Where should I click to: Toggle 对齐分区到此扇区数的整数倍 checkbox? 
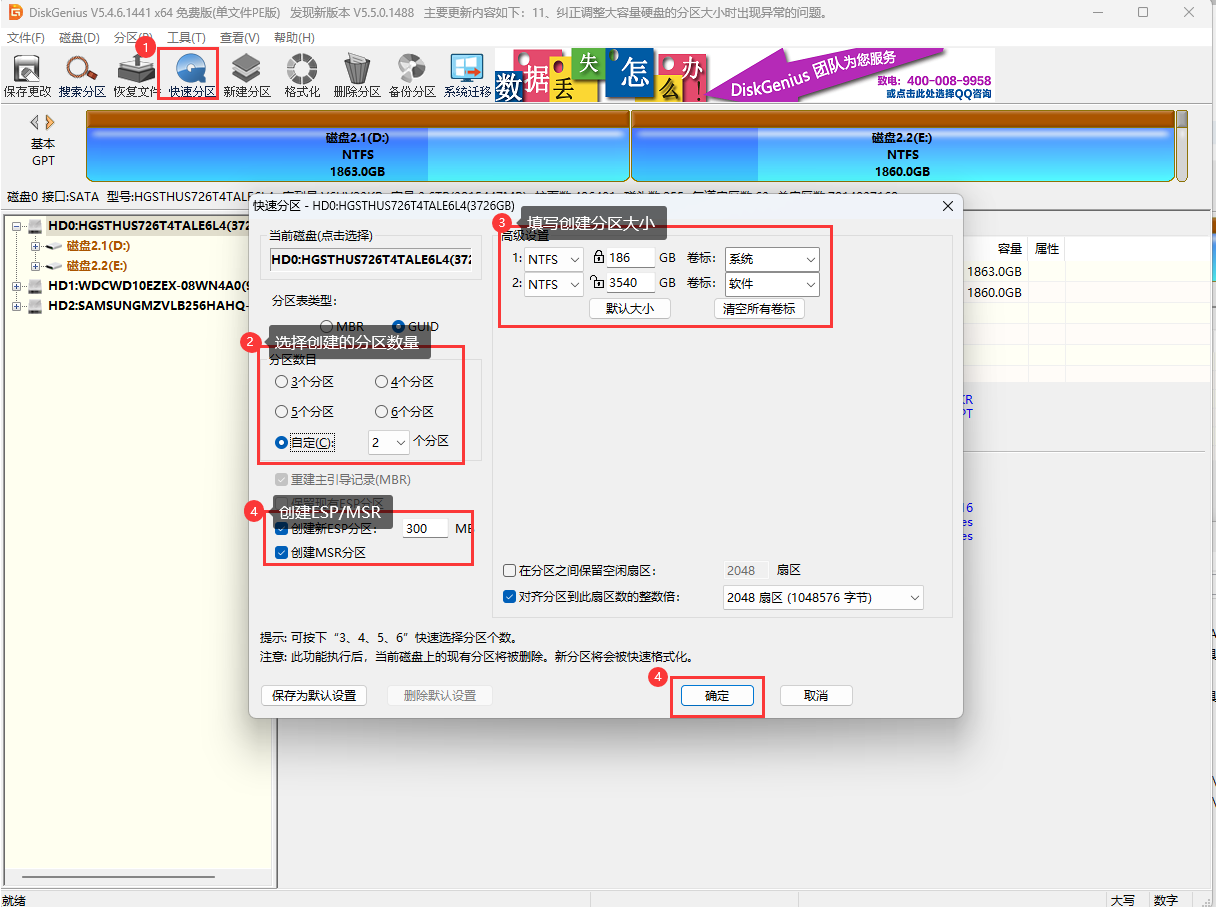pos(509,597)
